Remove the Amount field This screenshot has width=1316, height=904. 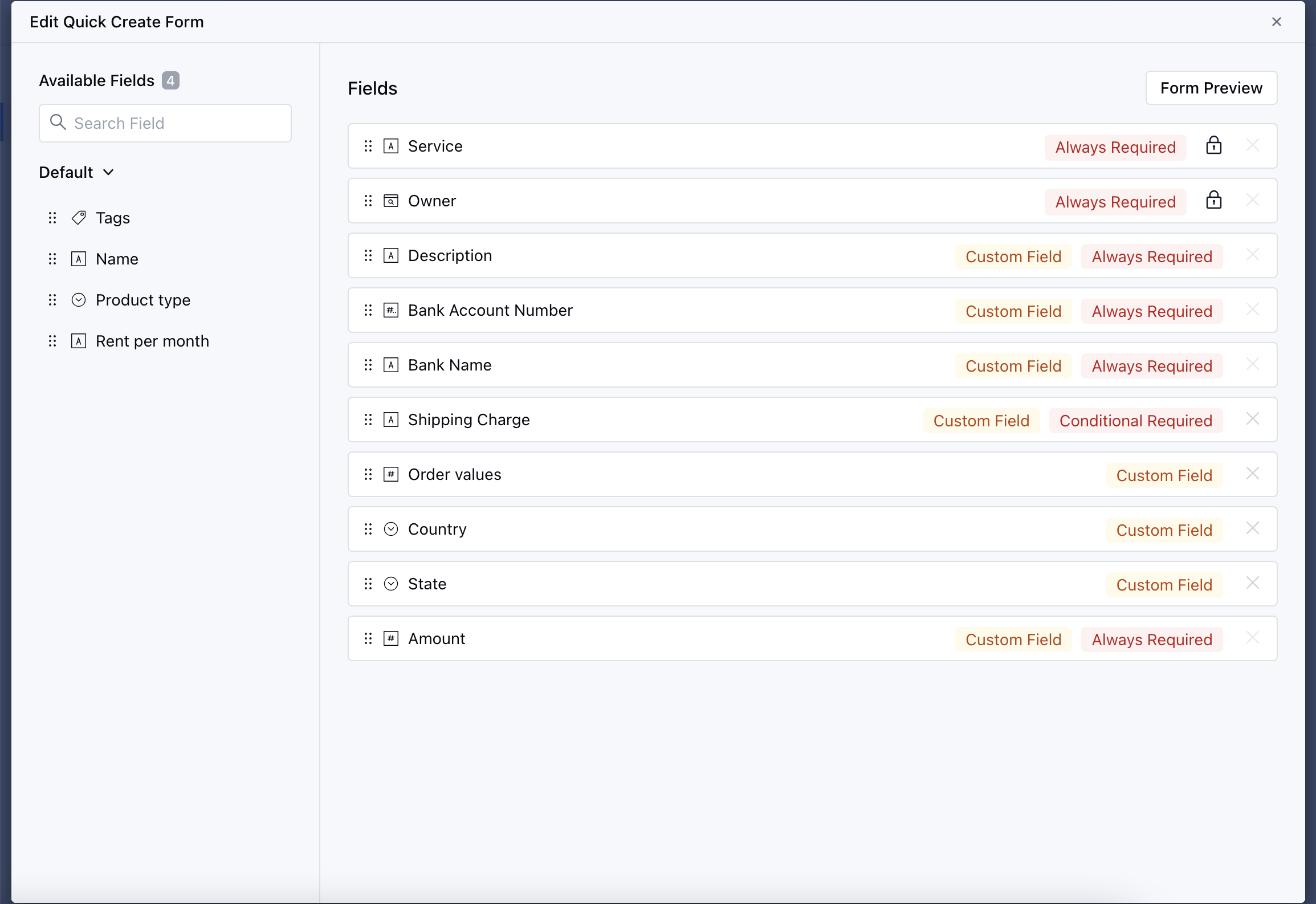click(x=1253, y=638)
